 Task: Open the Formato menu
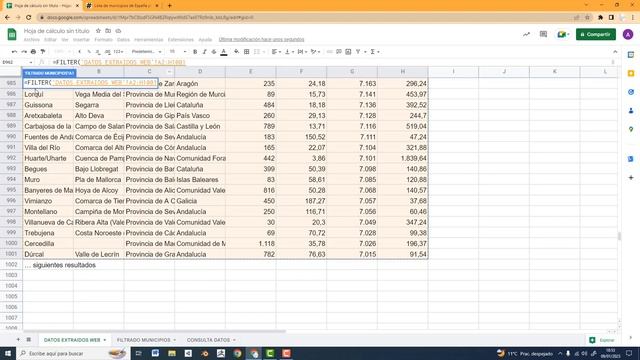click(103, 40)
